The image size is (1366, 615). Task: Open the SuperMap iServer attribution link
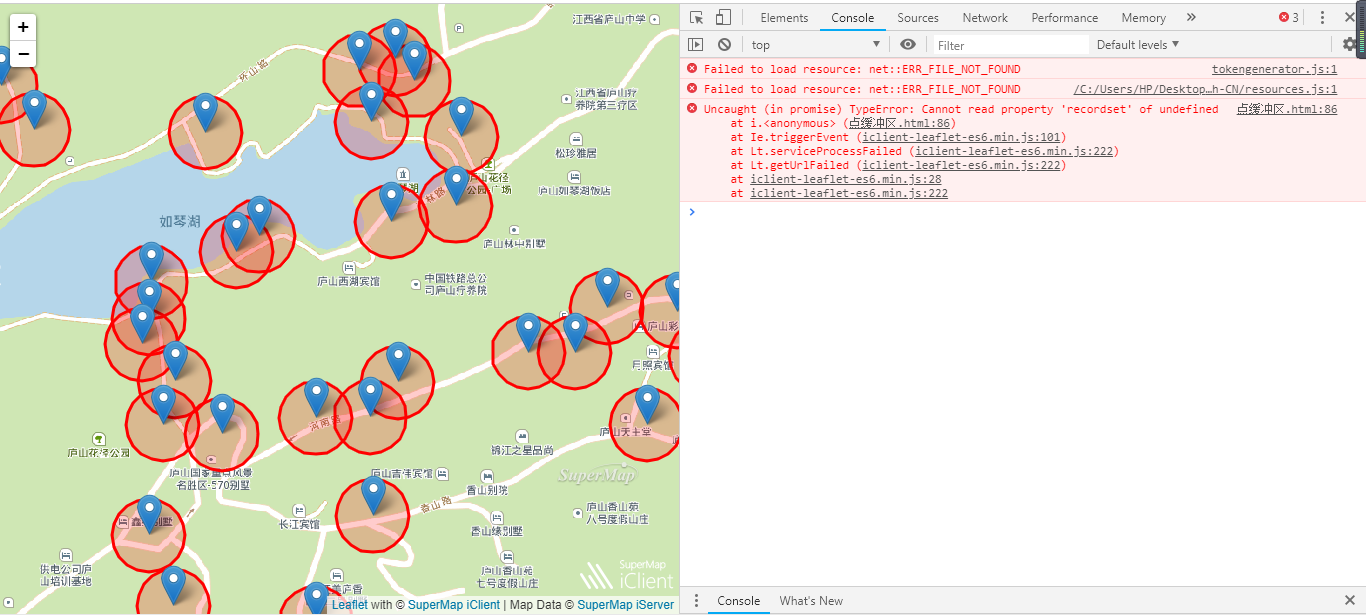tap(625, 605)
